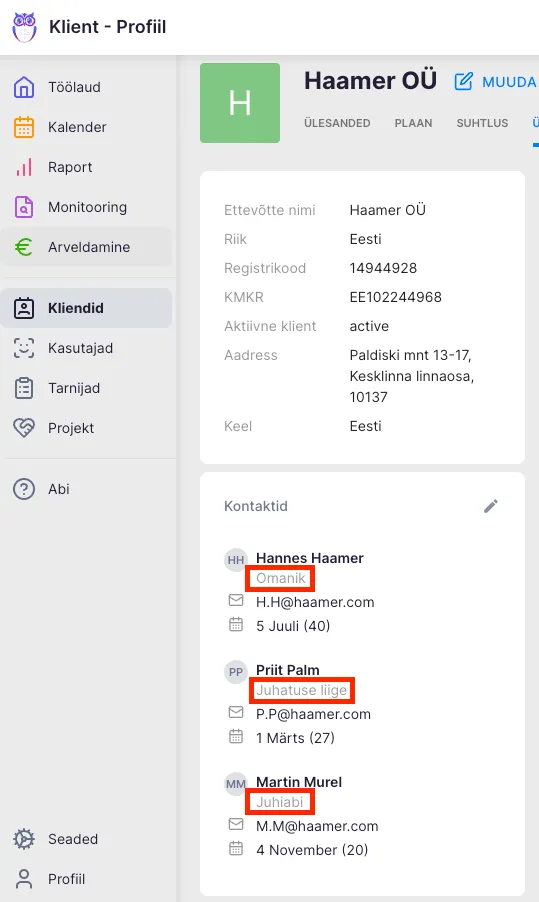The image size is (539, 902).
Task: Click the Arveldamine euro icon
Action: click(24, 247)
